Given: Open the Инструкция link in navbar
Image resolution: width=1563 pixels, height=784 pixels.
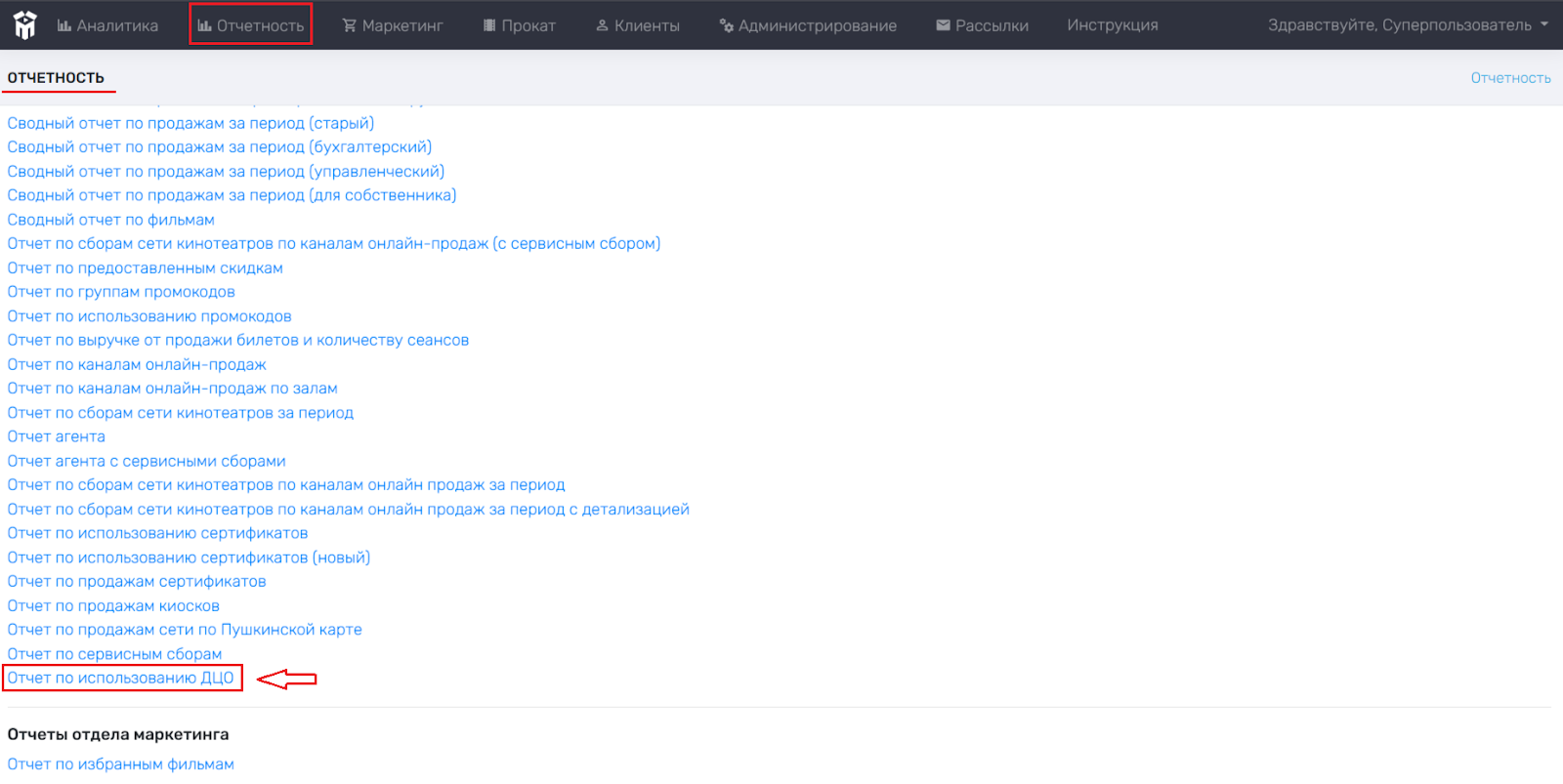Looking at the screenshot, I should [x=1113, y=25].
